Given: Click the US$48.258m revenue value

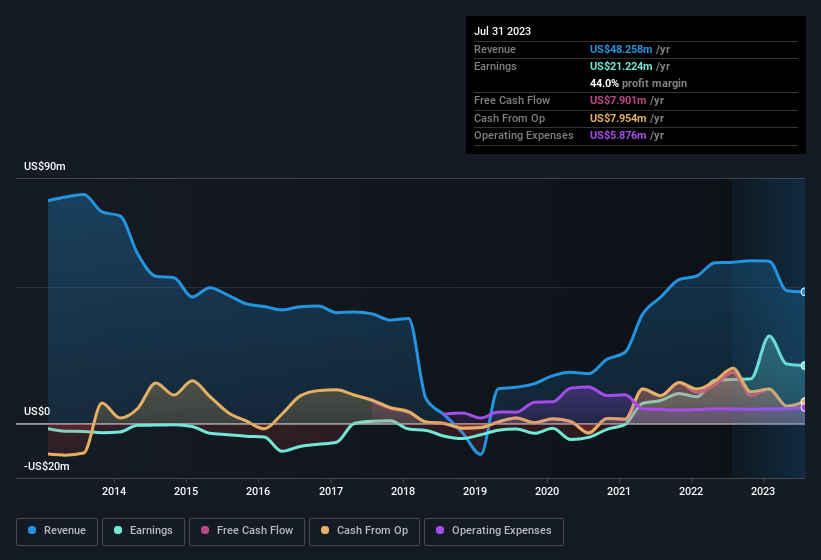Looking at the screenshot, I should tap(621, 49).
